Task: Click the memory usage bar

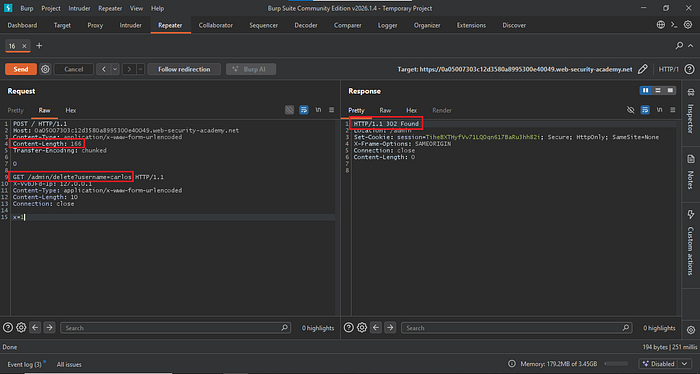Action: click(616, 364)
